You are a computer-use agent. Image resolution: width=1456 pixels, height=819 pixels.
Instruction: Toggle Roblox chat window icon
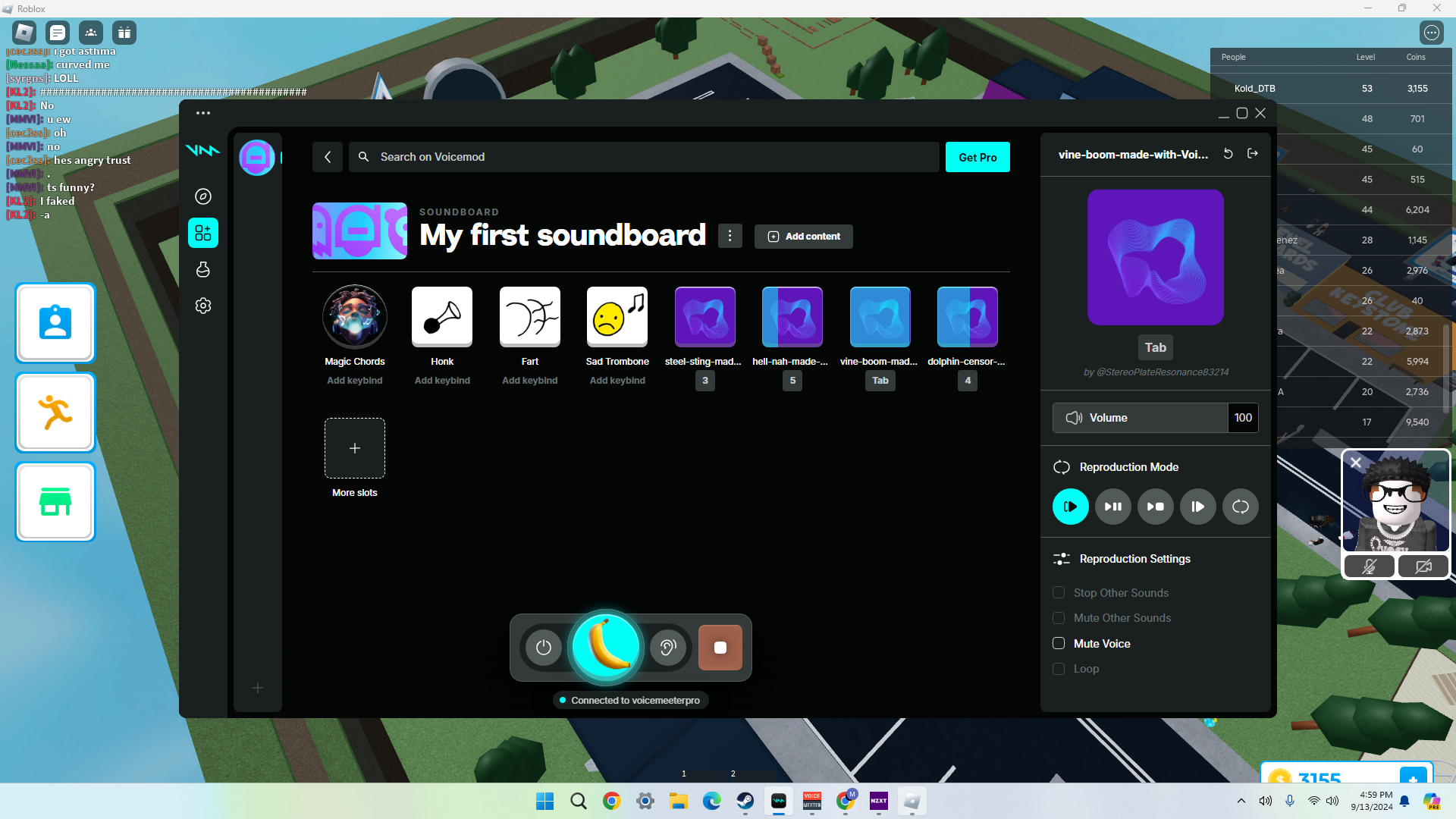click(58, 33)
